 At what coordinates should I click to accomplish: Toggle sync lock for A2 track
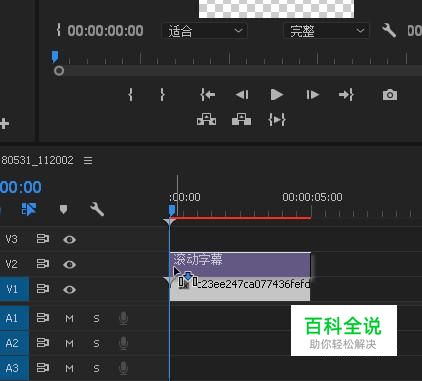(43, 342)
